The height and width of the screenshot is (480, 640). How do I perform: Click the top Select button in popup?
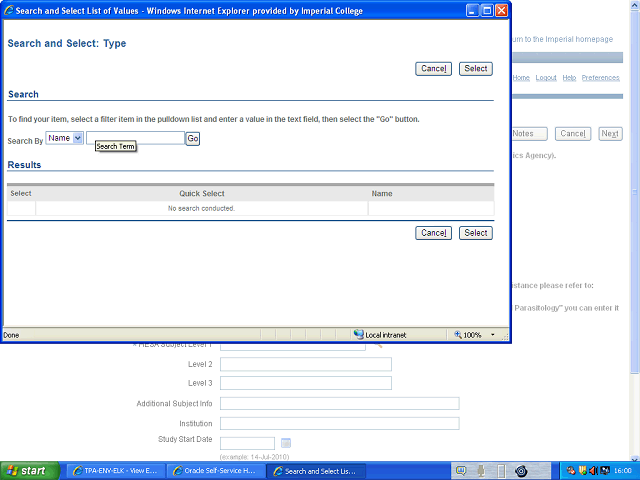(x=476, y=68)
